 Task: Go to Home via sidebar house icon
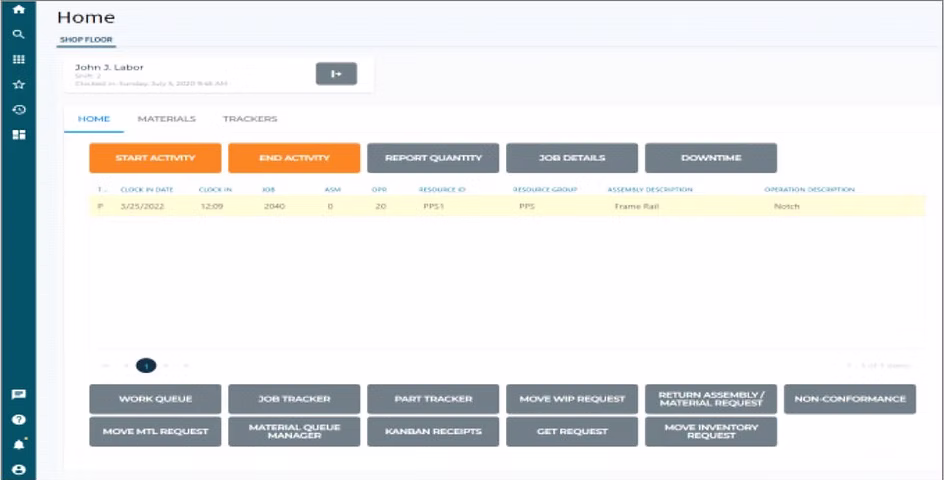pyautogui.click(x=19, y=10)
